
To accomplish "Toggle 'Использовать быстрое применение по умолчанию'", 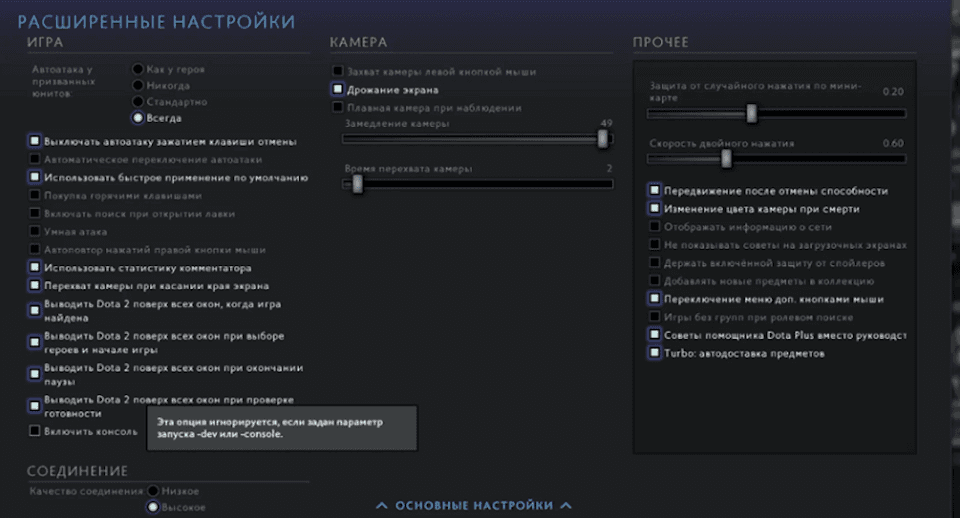I will [x=35, y=177].
